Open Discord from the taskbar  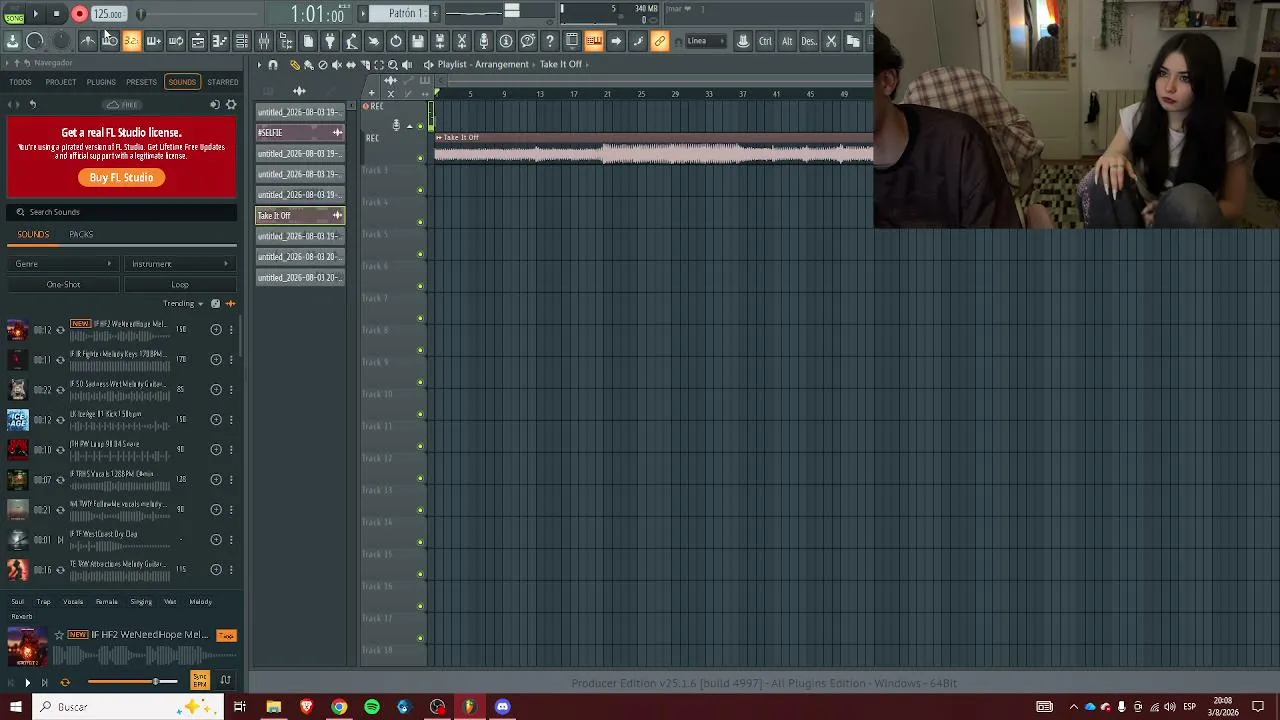point(502,707)
